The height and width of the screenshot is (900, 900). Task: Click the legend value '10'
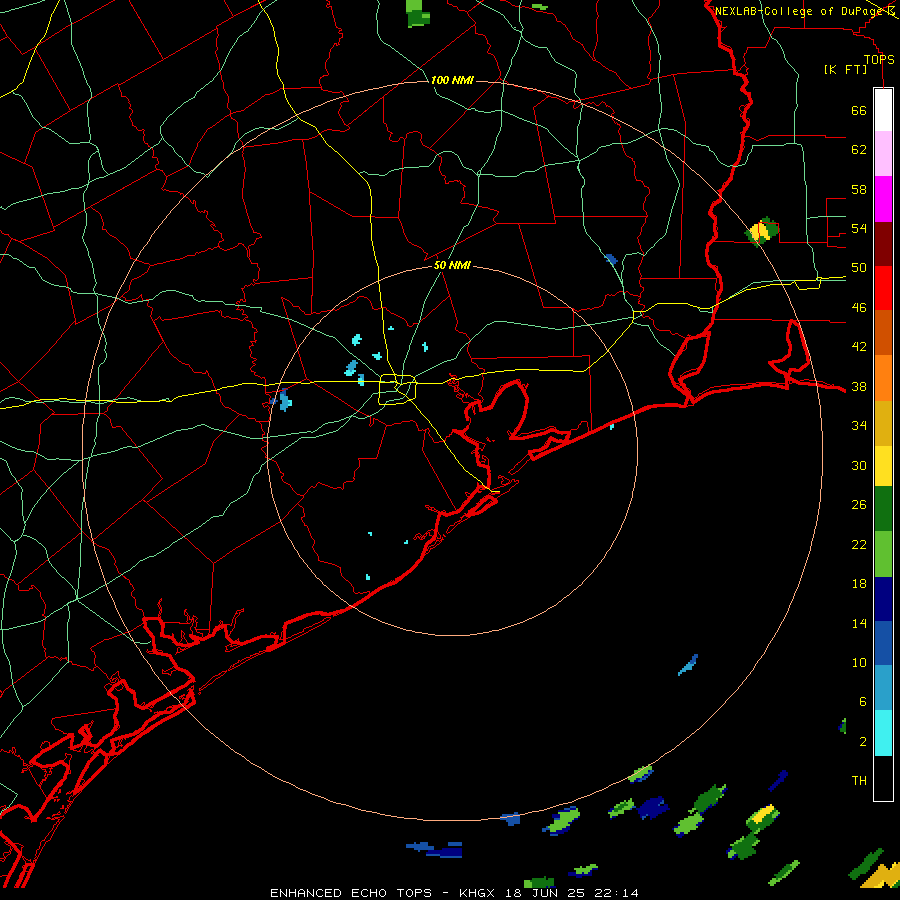click(859, 662)
